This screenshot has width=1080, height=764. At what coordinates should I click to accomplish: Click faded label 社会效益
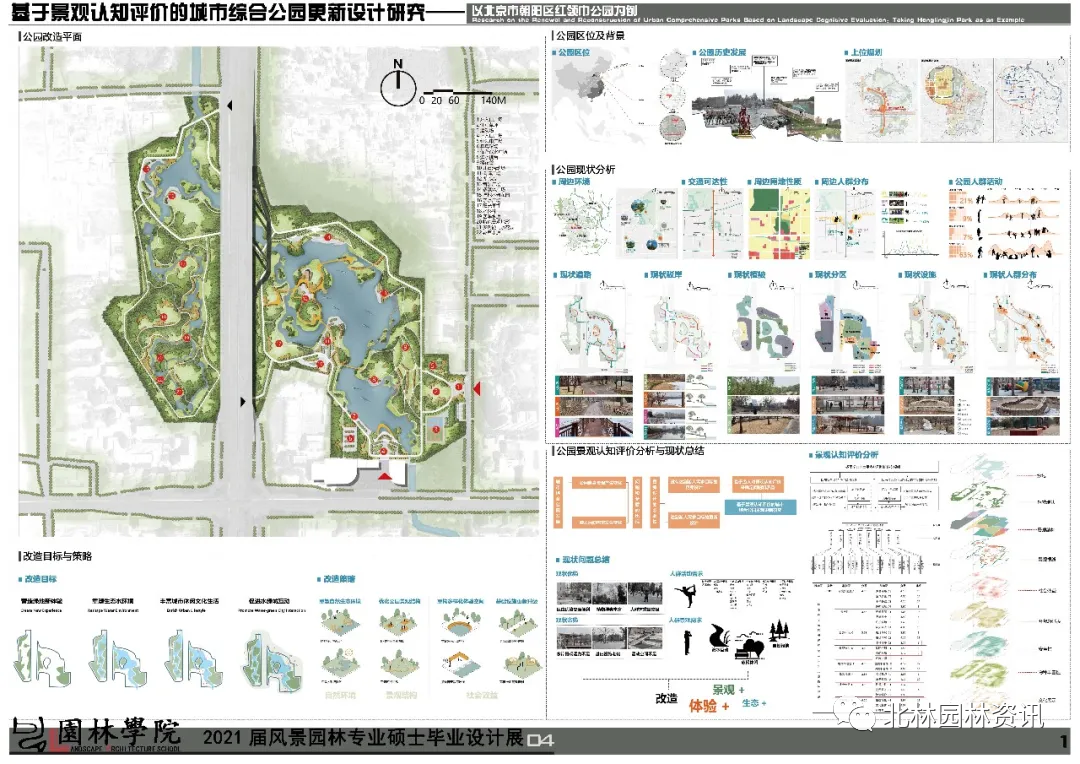(x=481, y=695)
